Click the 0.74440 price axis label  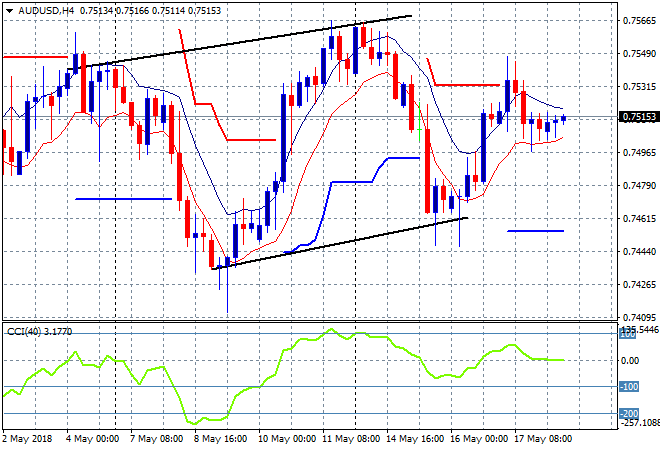click(x=639, y=251)
